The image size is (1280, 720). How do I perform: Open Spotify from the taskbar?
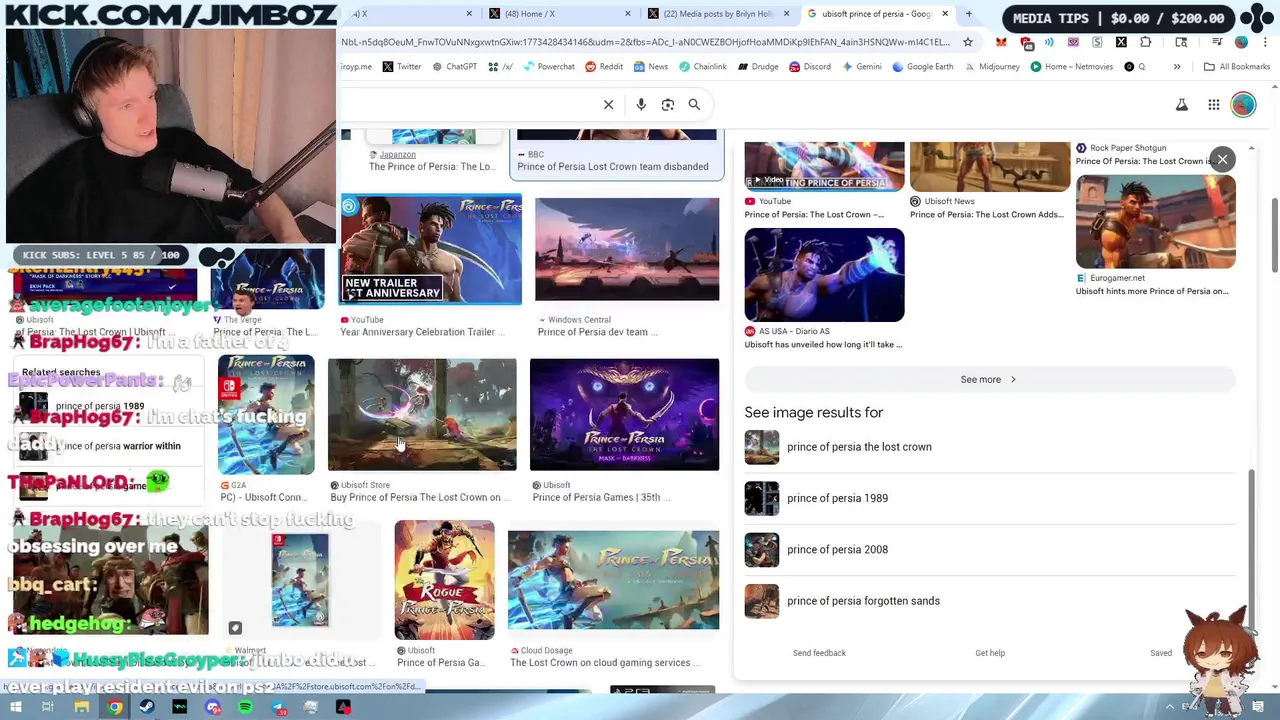pyautogui.click(x=245, y=707)
